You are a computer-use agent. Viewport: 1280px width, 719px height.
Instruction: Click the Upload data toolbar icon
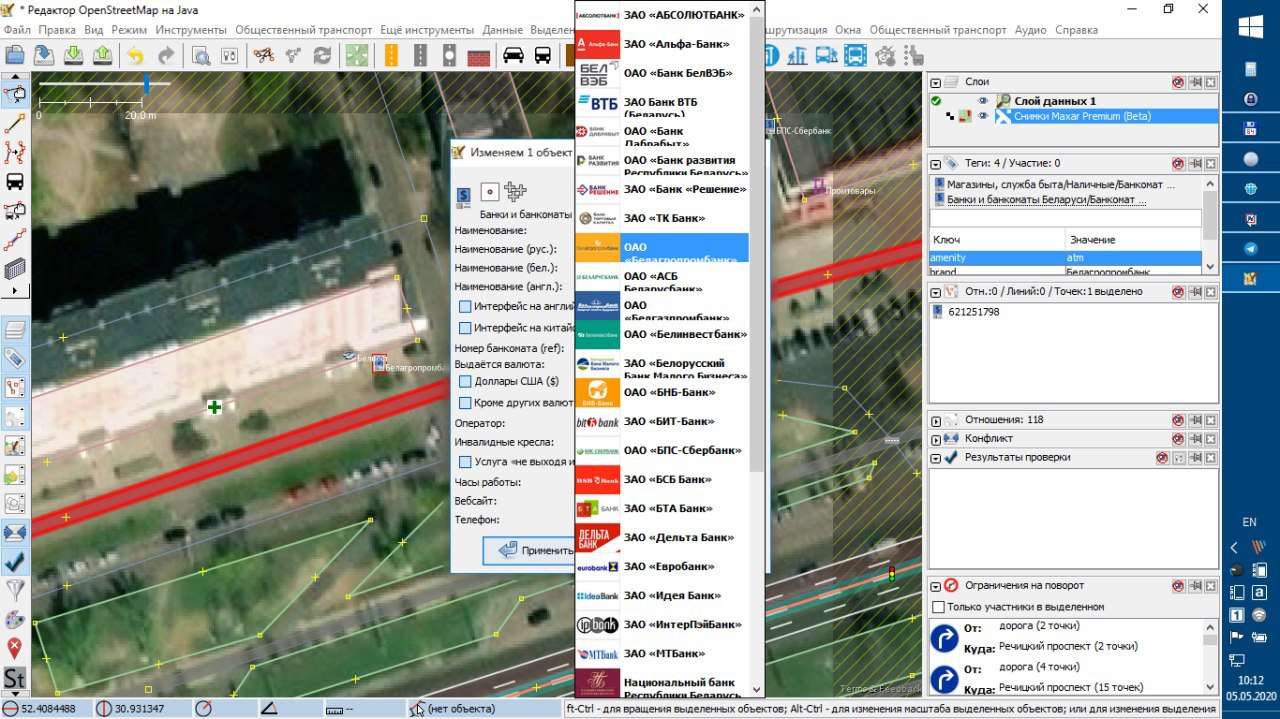pos(102,55)
